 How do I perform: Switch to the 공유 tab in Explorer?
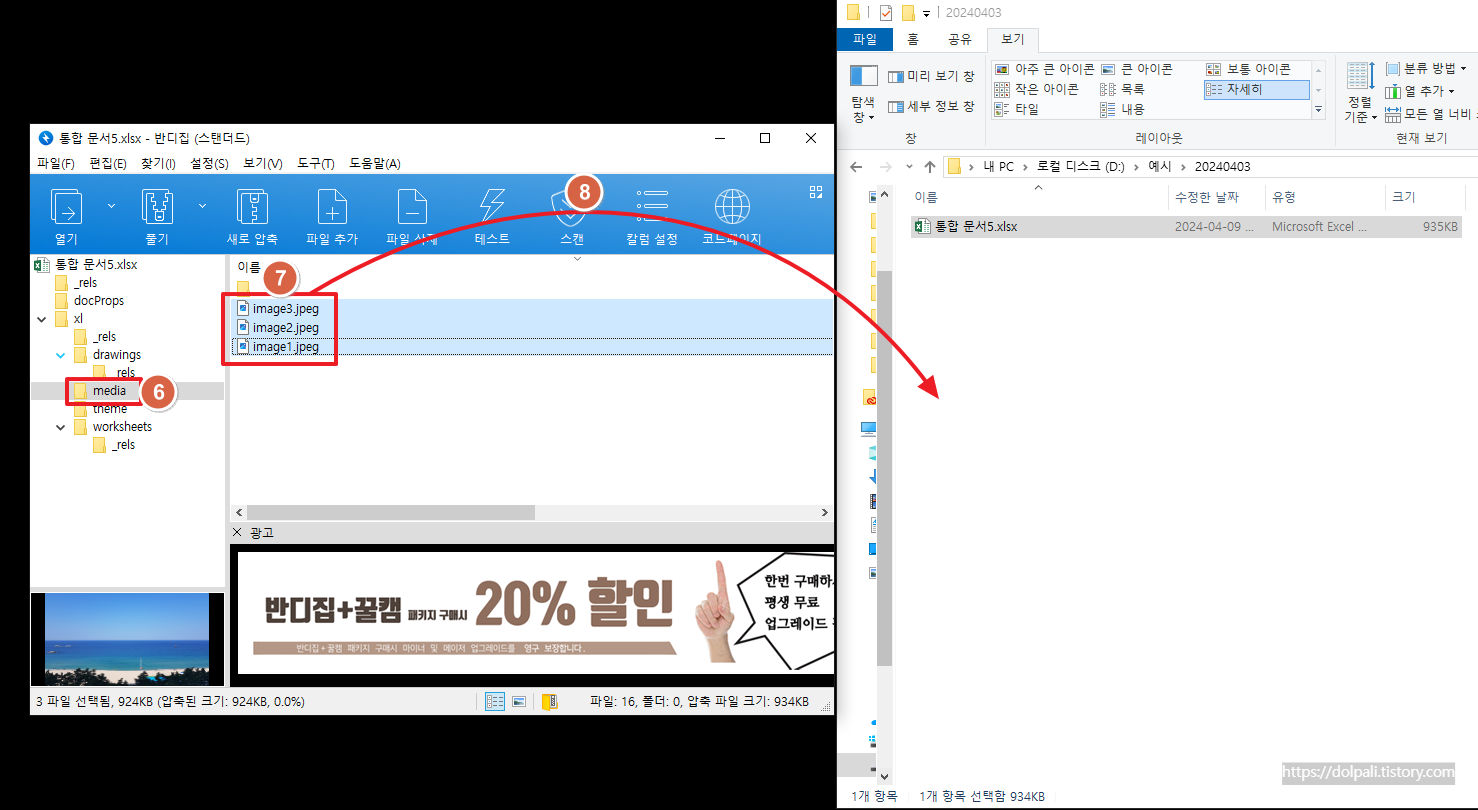[959, 39]
